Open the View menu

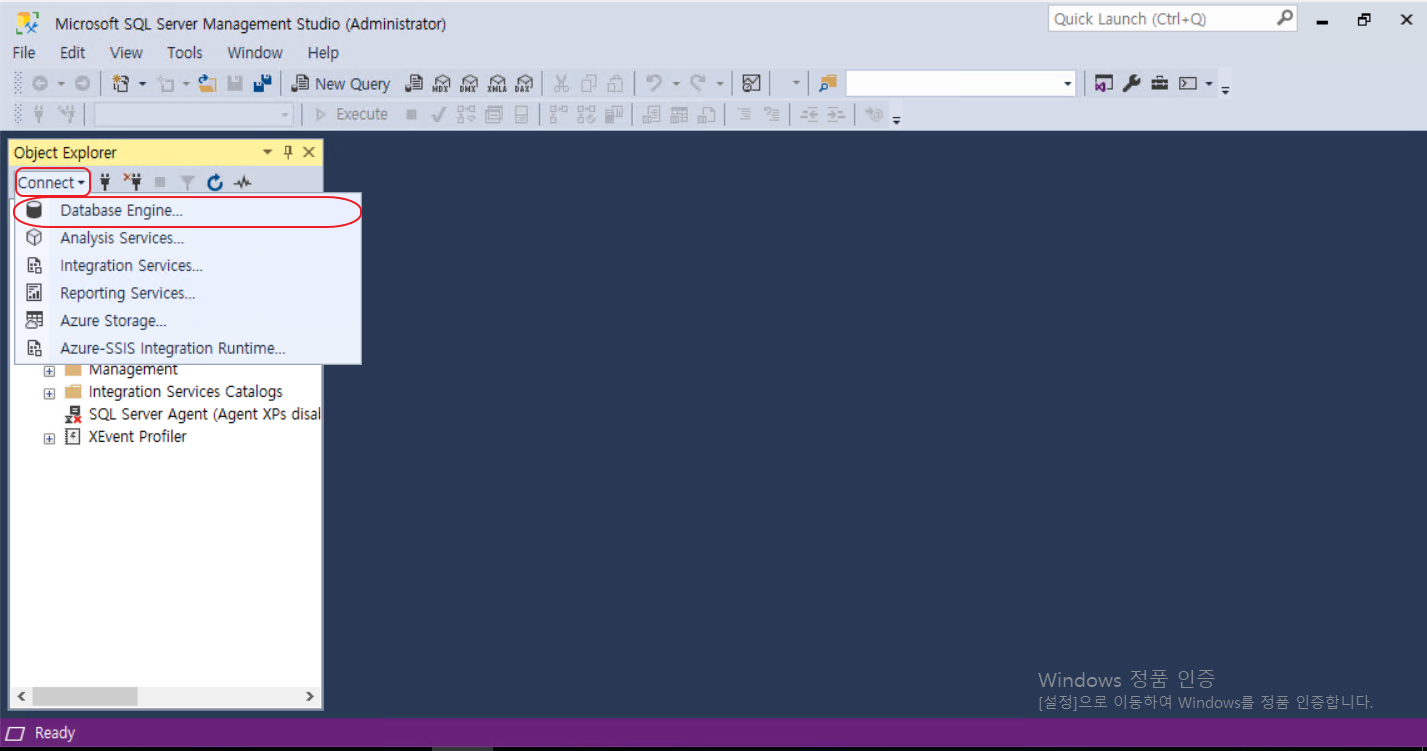point(126,53)
